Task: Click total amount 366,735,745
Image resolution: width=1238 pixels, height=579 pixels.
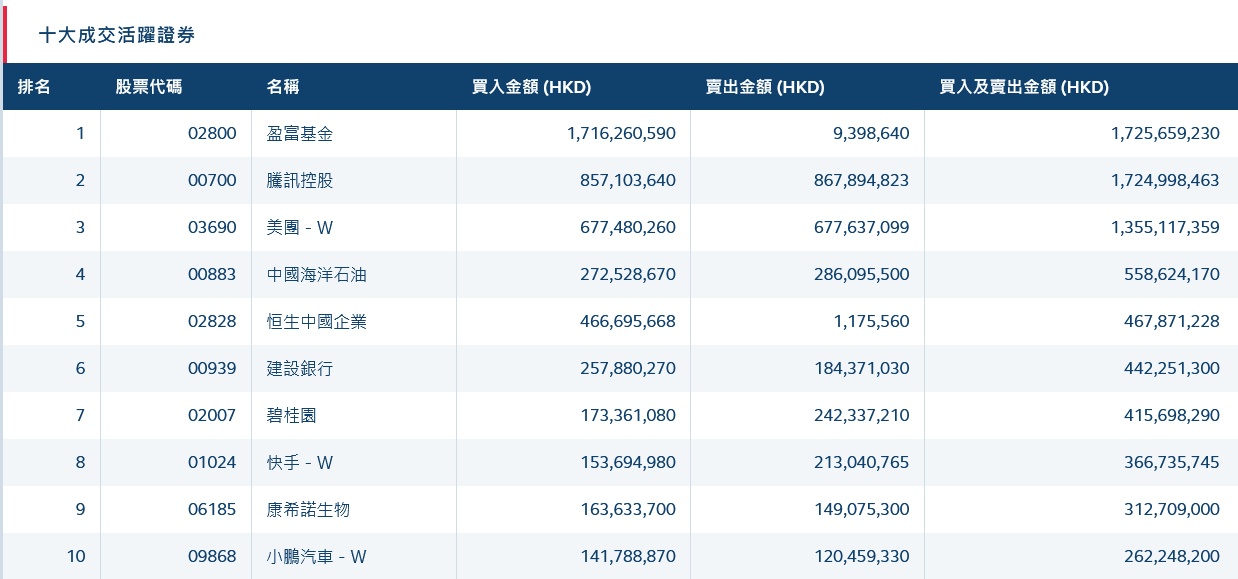Action: pos(1172,462)
